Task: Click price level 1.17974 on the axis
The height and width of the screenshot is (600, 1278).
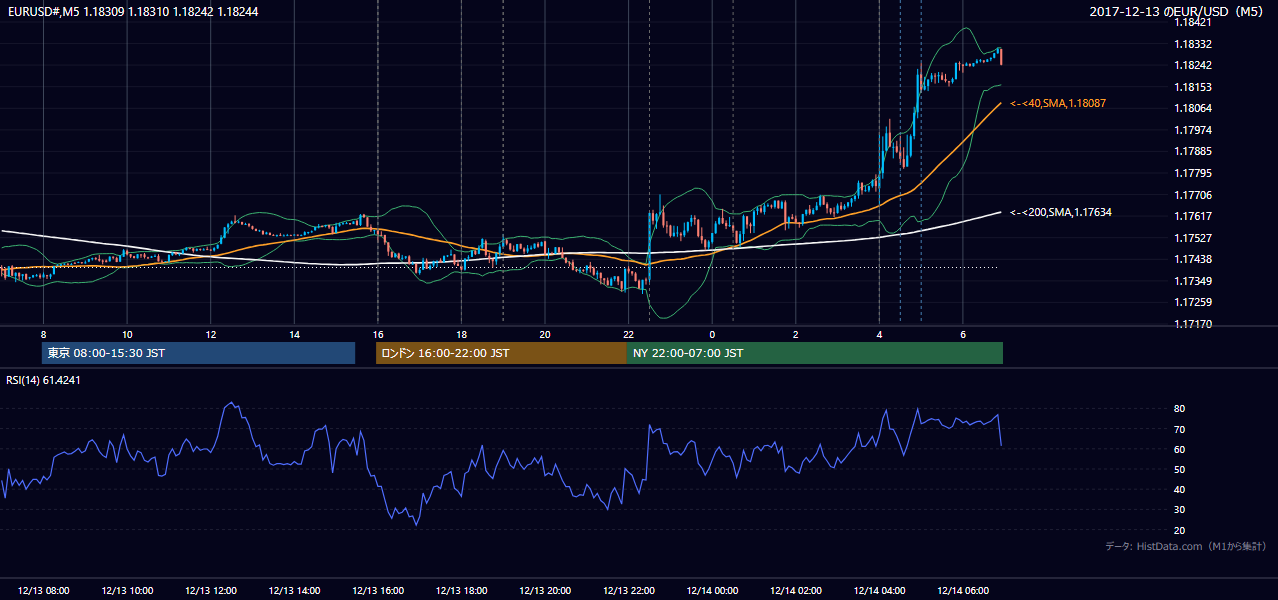Action: pyautogui.click(x=1192, y=130)
